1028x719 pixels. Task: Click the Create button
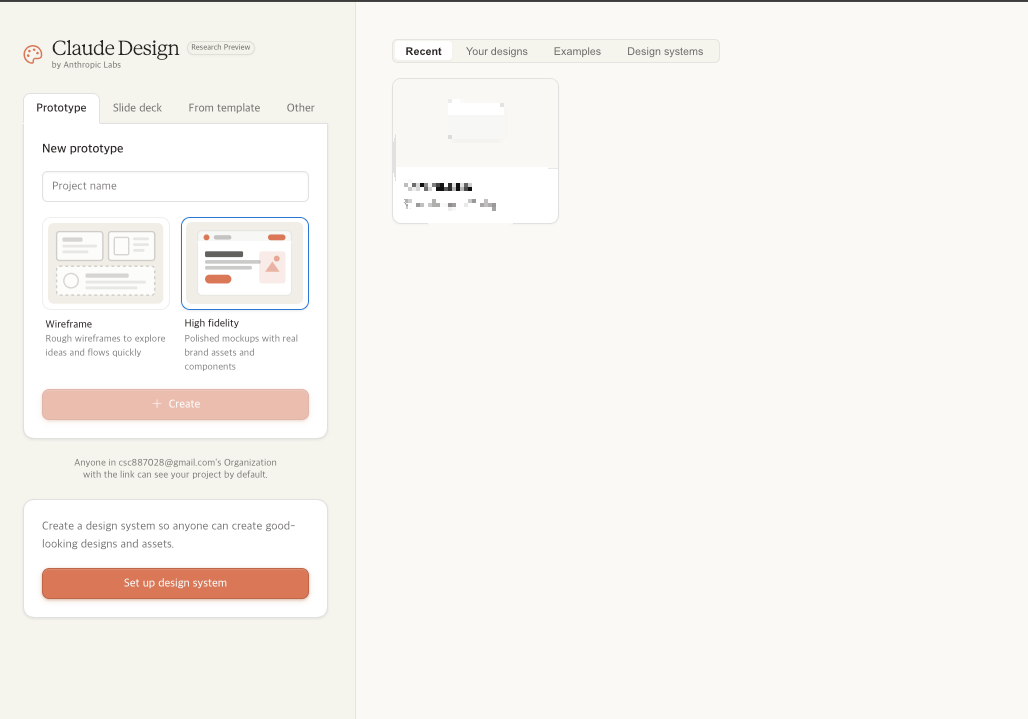[175, 404]
